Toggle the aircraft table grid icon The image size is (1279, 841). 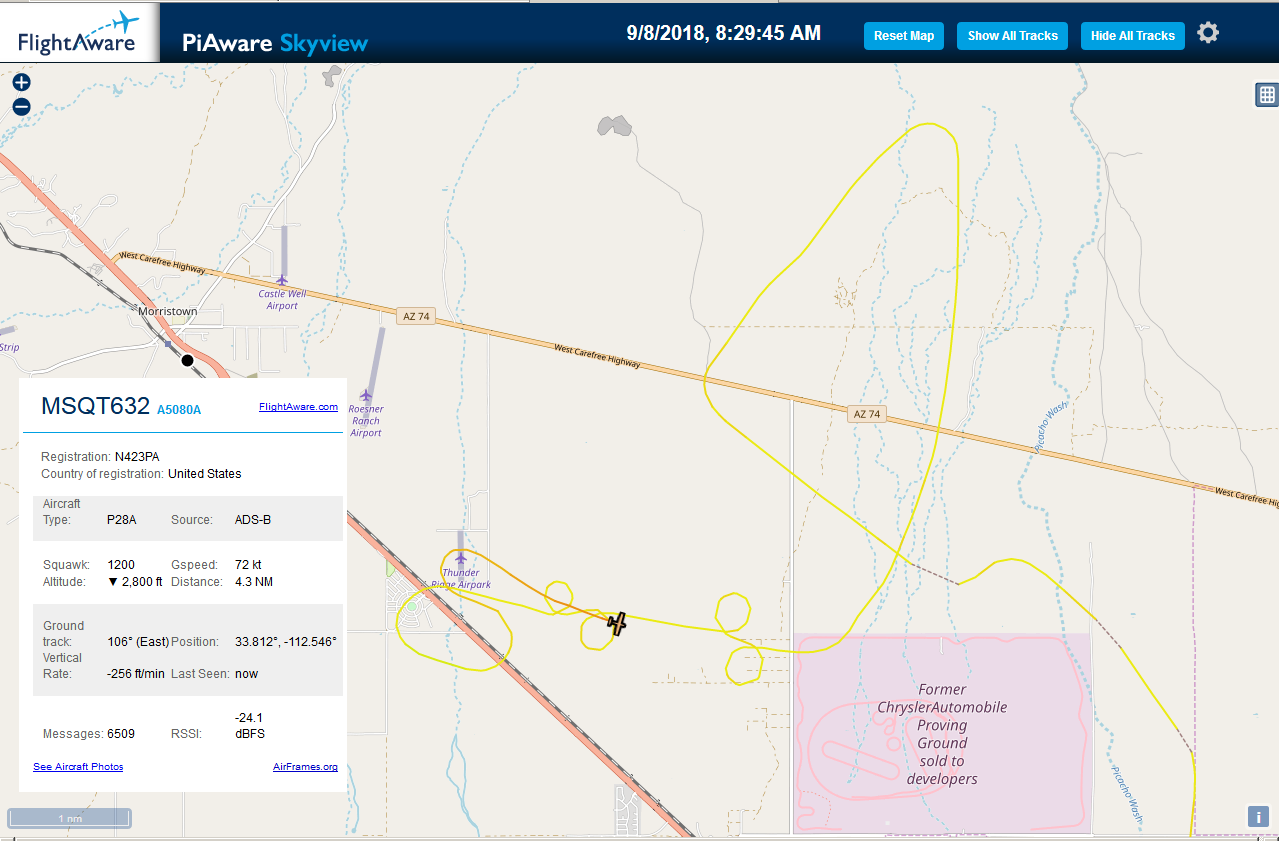pyautogui.click(x=1267, y=95)
